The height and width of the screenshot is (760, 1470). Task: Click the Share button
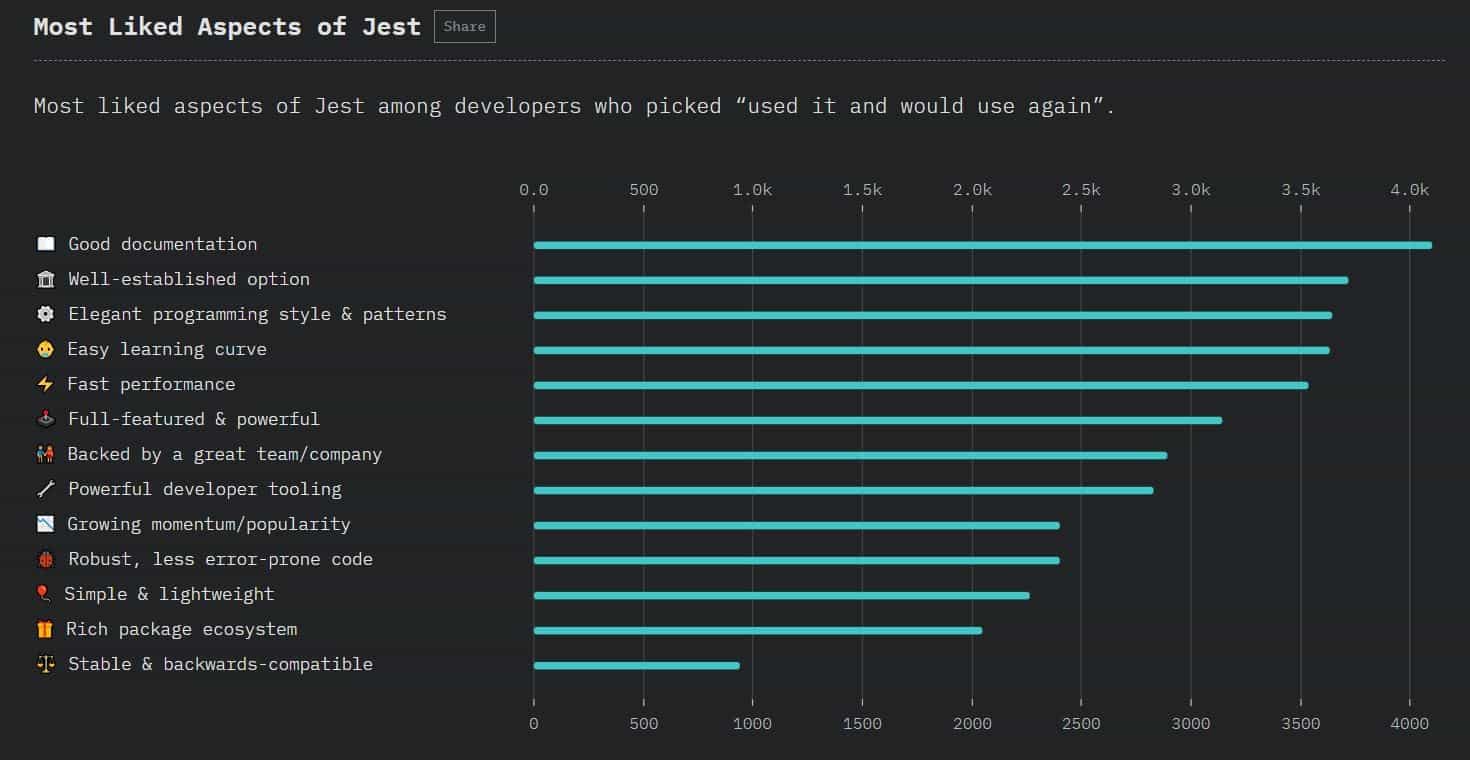click(464, 27)
